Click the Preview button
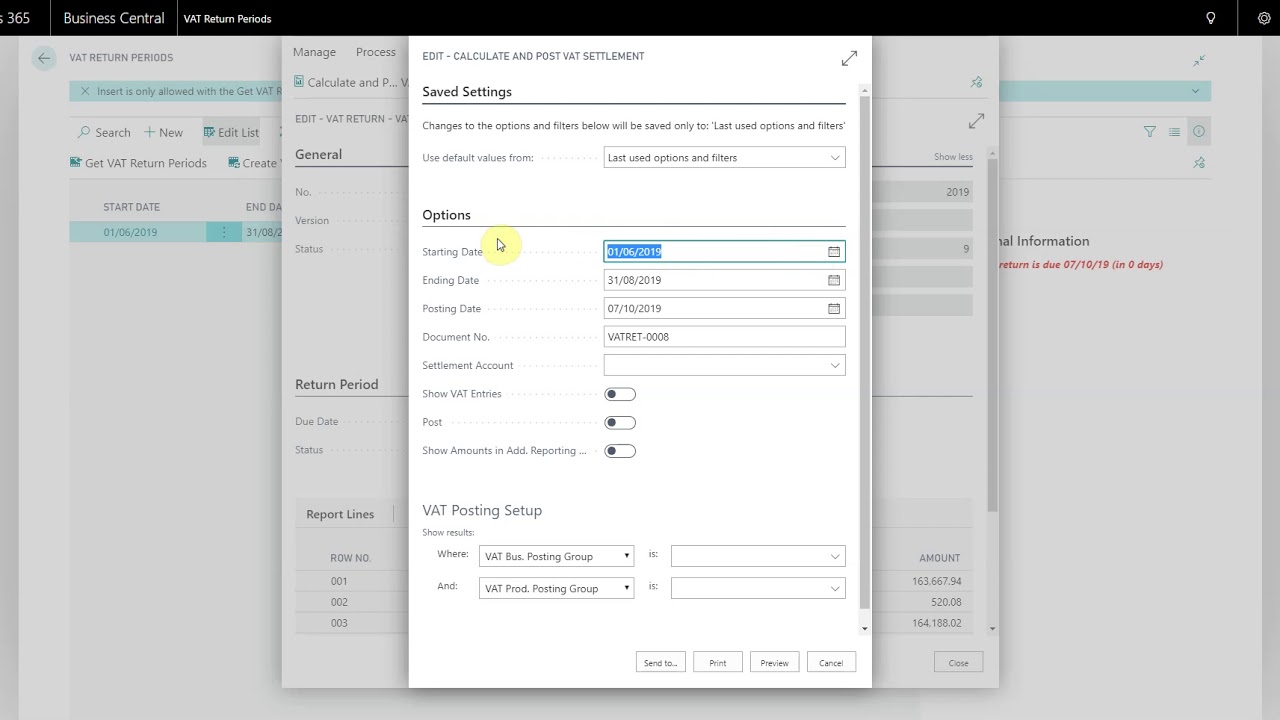The image size is (1280, 720). 774,663
